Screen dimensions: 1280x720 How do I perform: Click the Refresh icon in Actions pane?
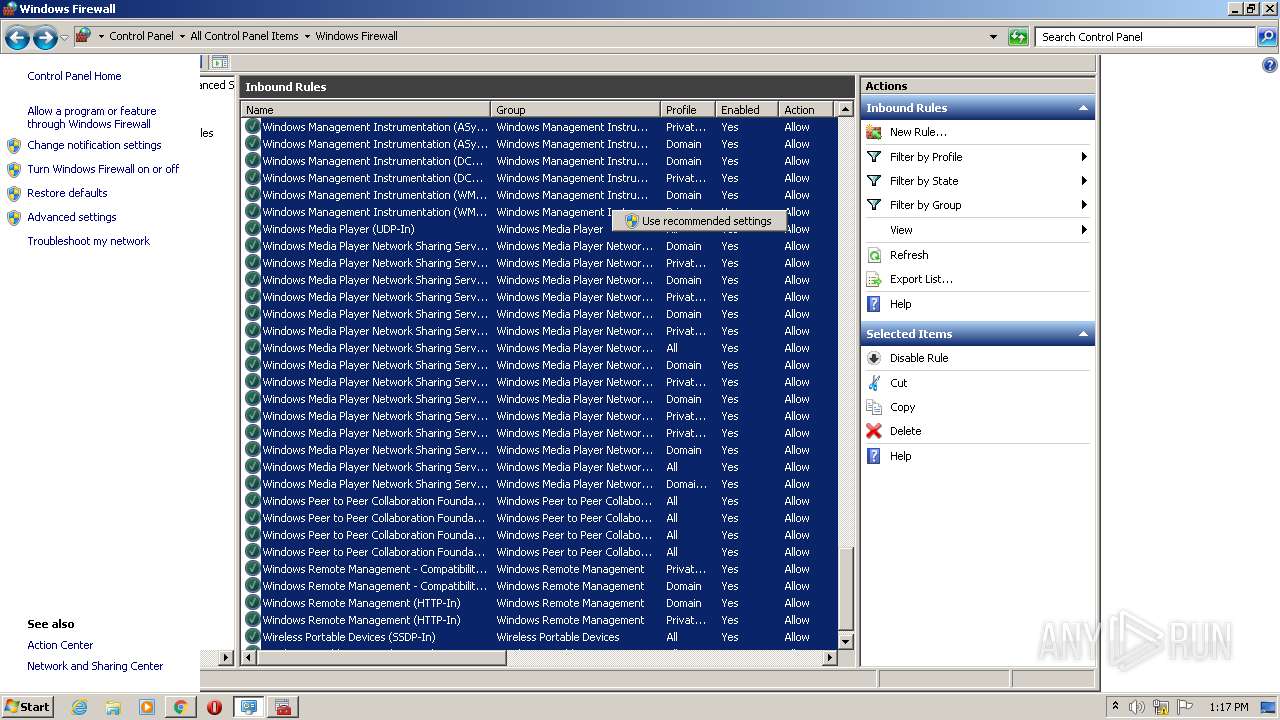coord(874,255)
